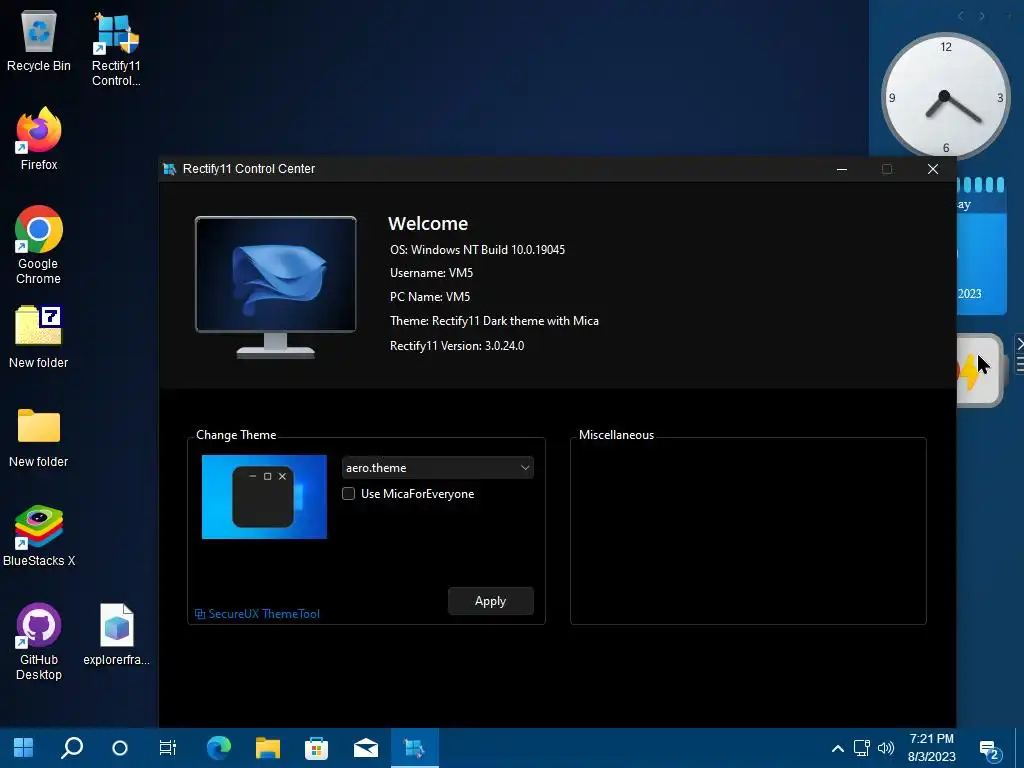Click the Welcome heading
The width and height of the screenshot is (1024, 768).
428,223
